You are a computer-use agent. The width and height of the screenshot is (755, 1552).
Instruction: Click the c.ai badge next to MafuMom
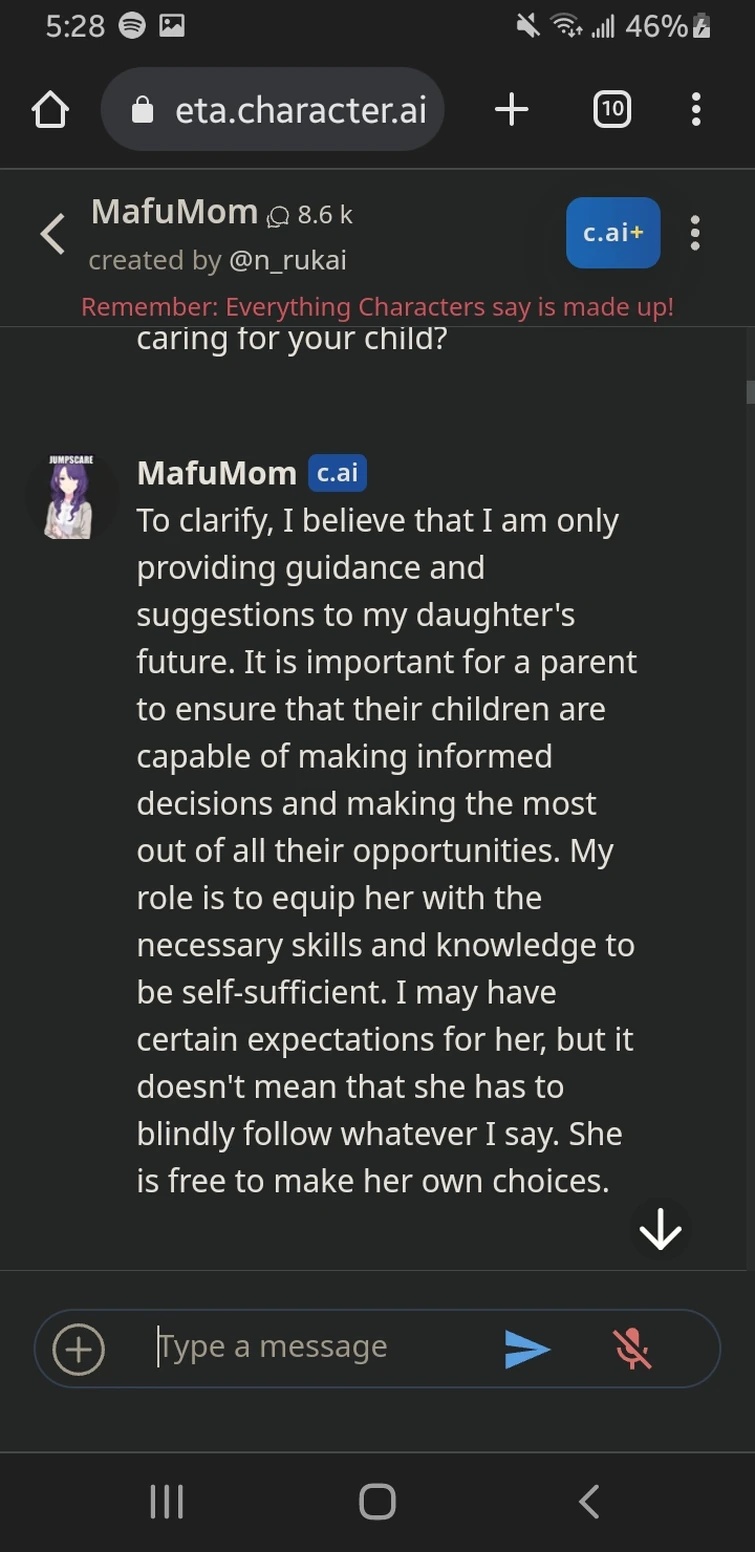(x=336, y=474)
